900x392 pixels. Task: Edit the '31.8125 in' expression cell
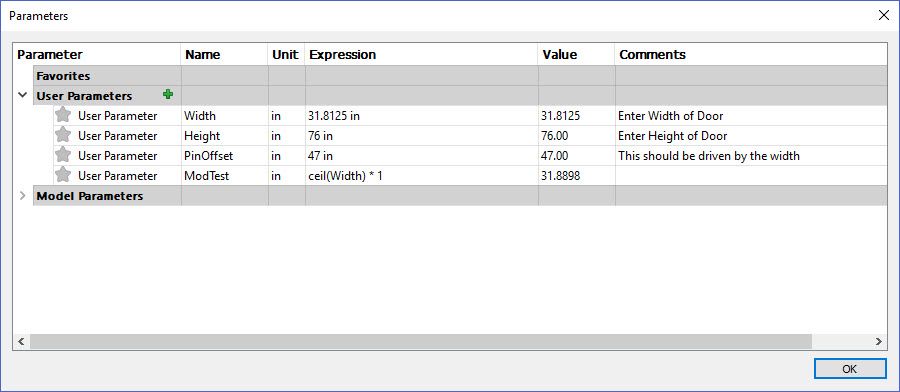pos(421,115)
